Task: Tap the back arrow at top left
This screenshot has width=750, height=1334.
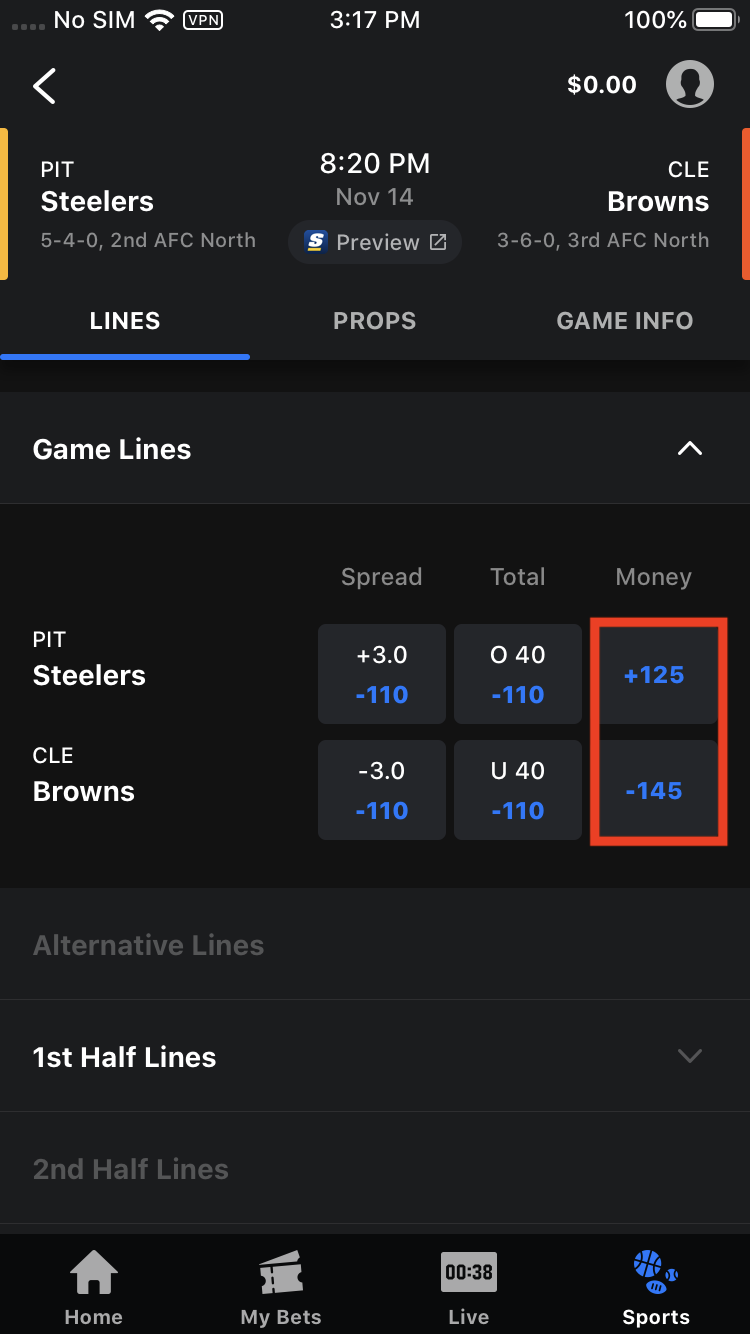Action: pos(44,86)
